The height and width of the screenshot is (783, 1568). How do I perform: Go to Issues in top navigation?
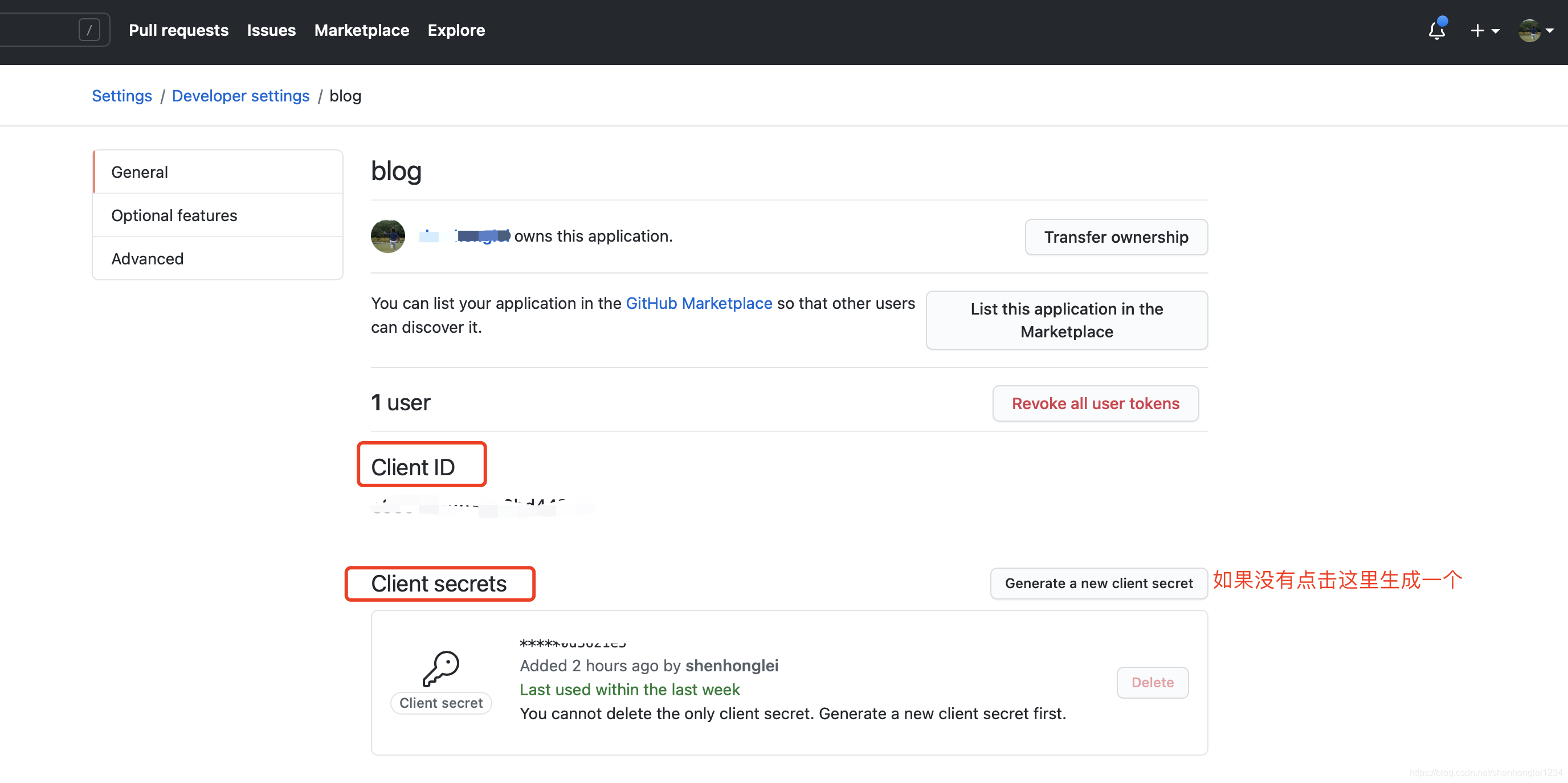tap(271, 30)
